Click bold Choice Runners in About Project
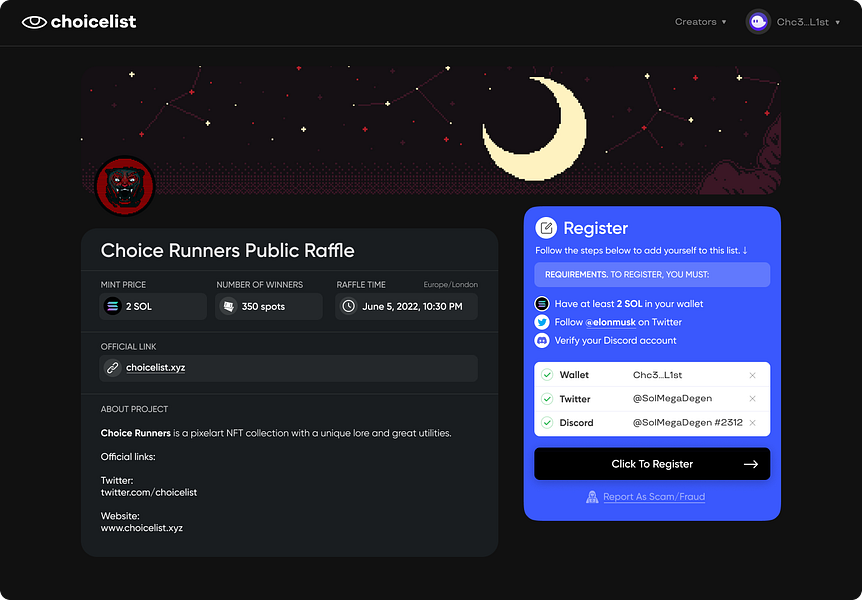This screenshot has width=862, height=600. [x=136, y=433]
